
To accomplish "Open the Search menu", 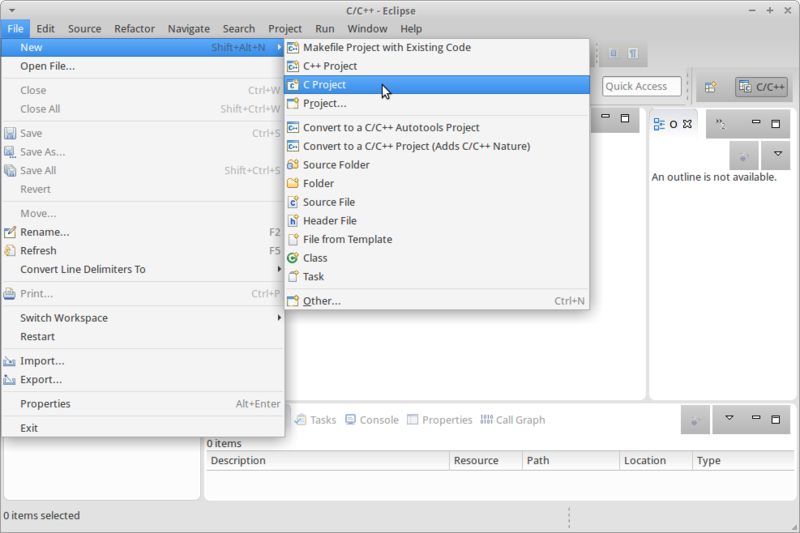I will [x=239, y=29].
